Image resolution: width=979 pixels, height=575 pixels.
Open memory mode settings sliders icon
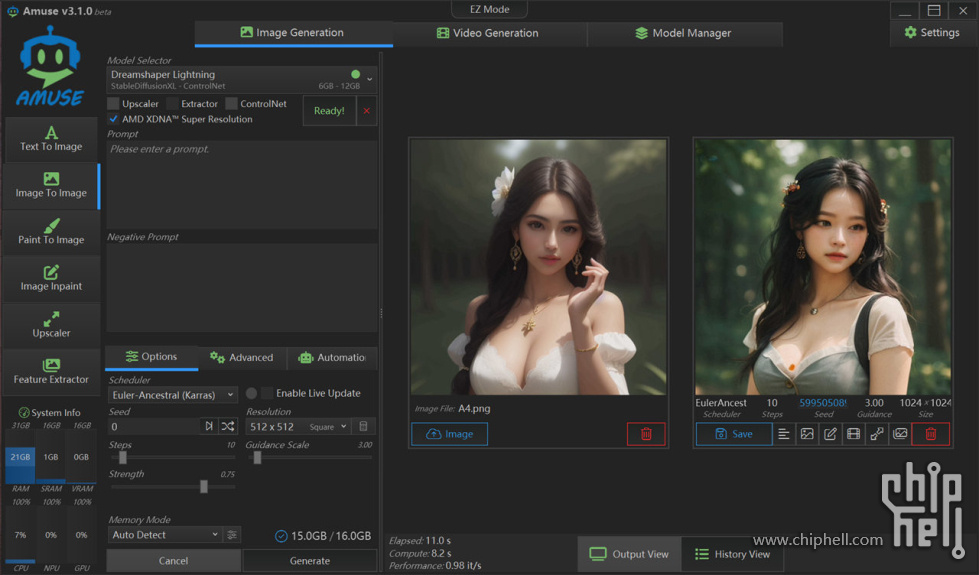click(x=232, y=535)
